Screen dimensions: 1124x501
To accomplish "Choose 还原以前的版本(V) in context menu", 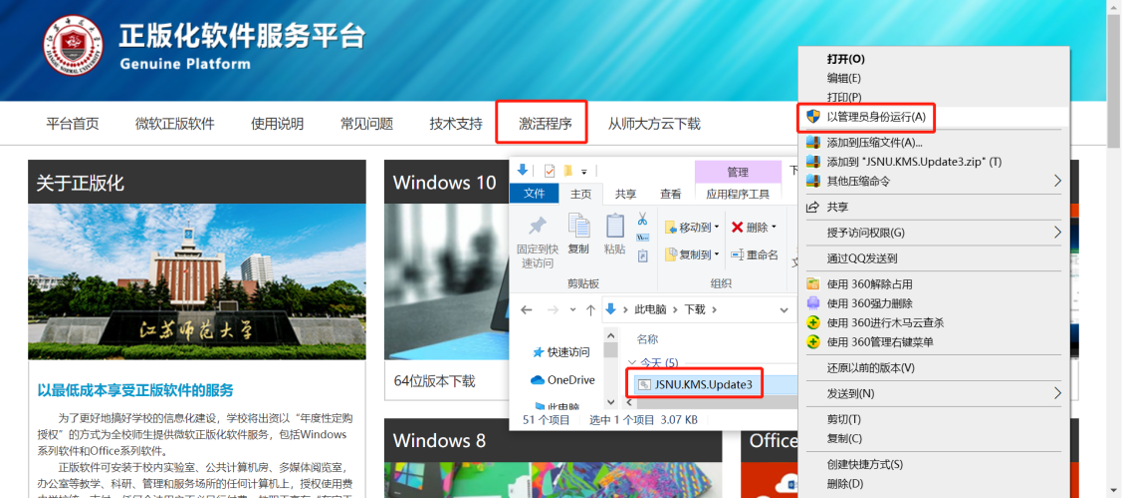I will pos(871,368).
